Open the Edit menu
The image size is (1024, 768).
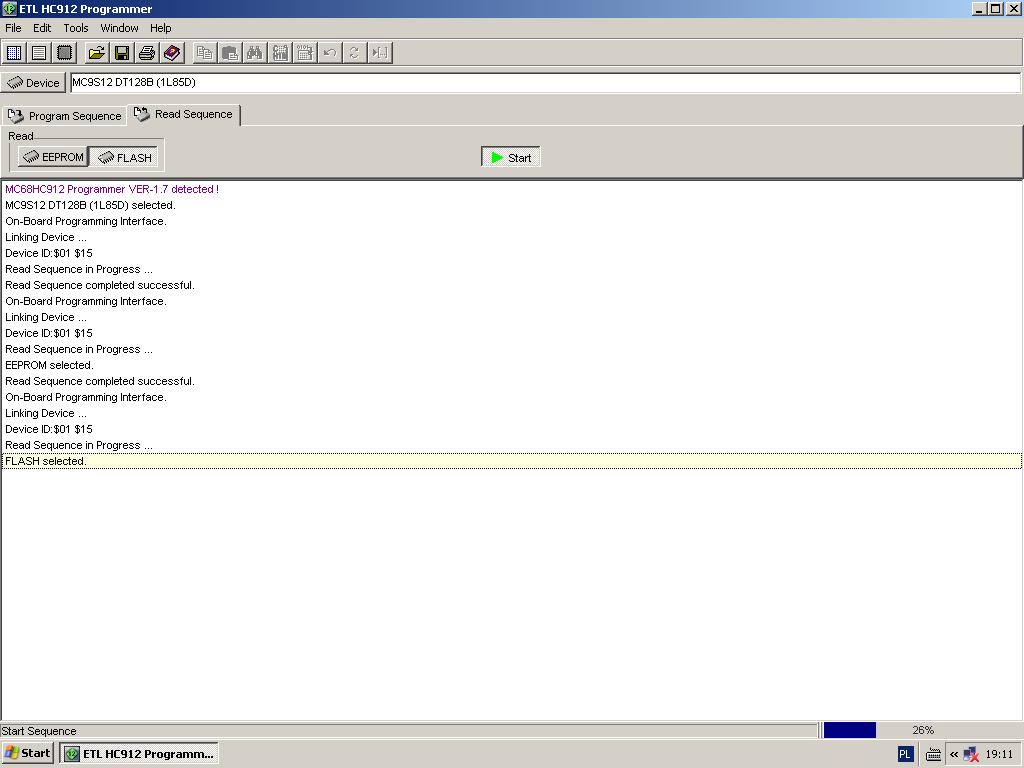pos(42,28)
